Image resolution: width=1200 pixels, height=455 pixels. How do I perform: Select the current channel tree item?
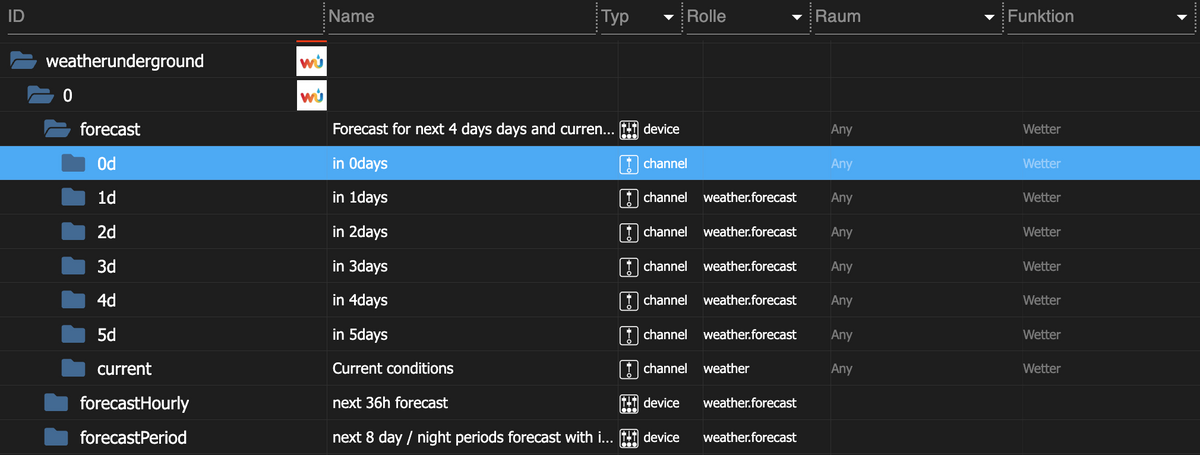(124, 369)
